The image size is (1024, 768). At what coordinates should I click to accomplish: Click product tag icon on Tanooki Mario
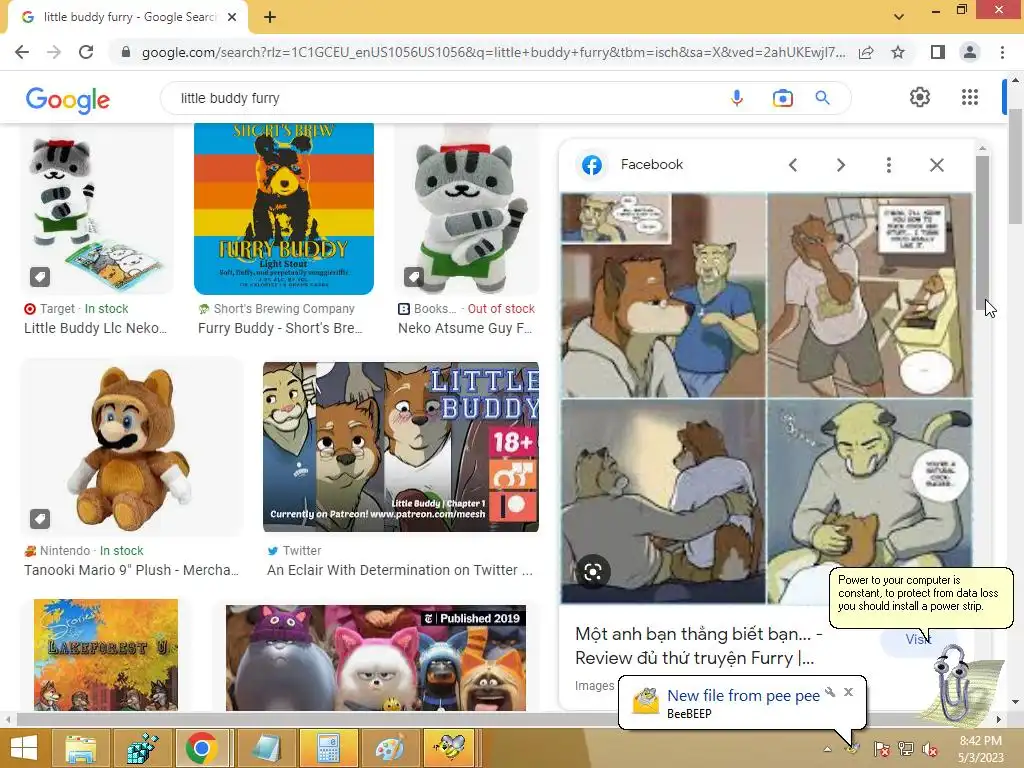click(x=40, y=519)
